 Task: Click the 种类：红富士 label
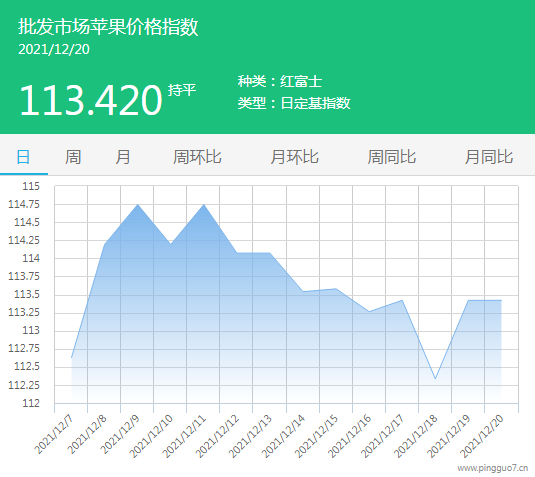[x=280, y=81]
